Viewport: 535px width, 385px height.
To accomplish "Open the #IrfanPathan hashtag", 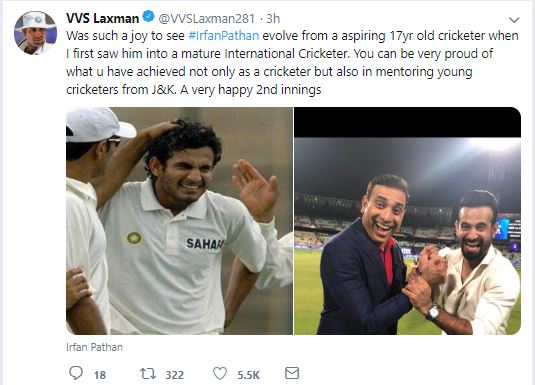I will (223, 36).
